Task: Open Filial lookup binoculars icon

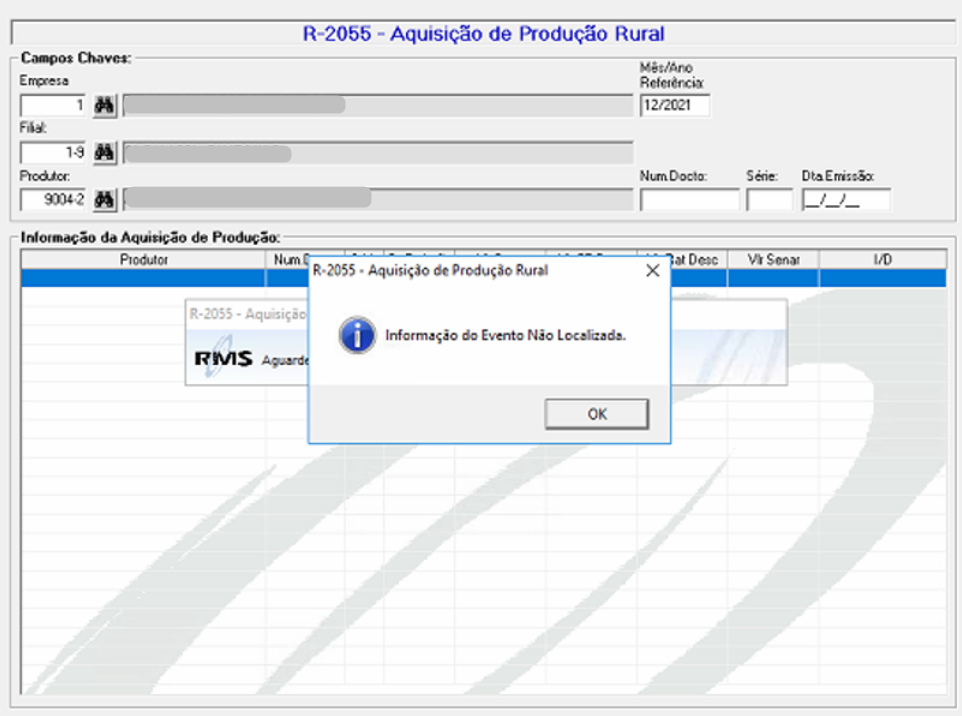Action: (x=104, y=152)
